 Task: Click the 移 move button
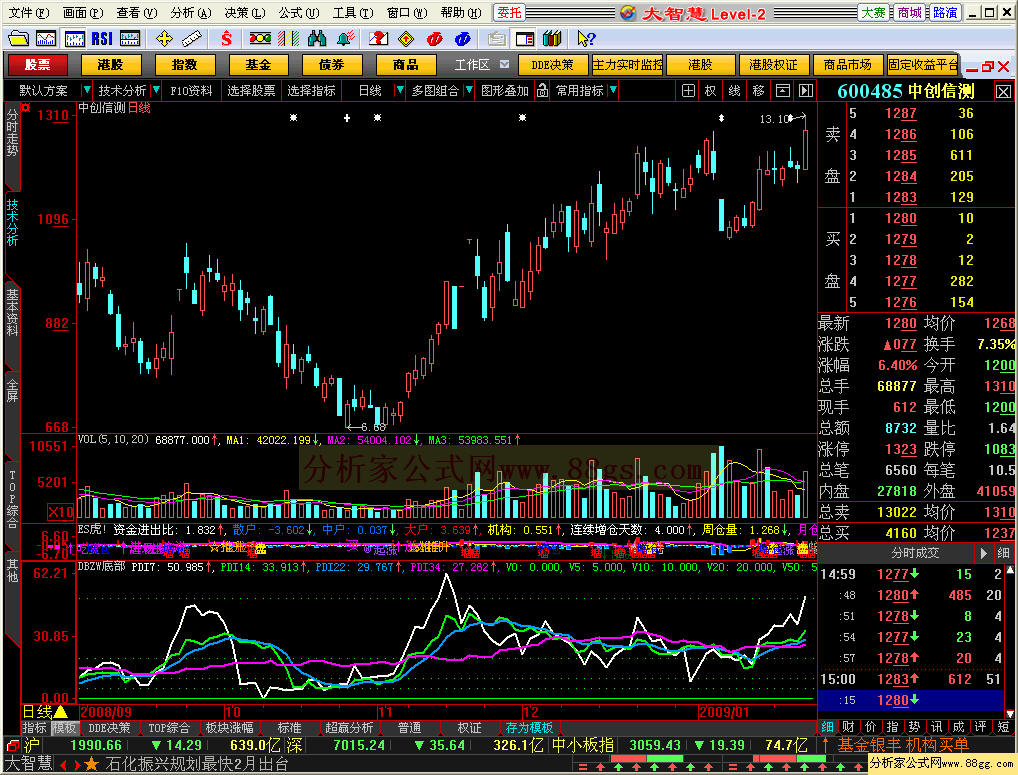(x=758, y=91)
